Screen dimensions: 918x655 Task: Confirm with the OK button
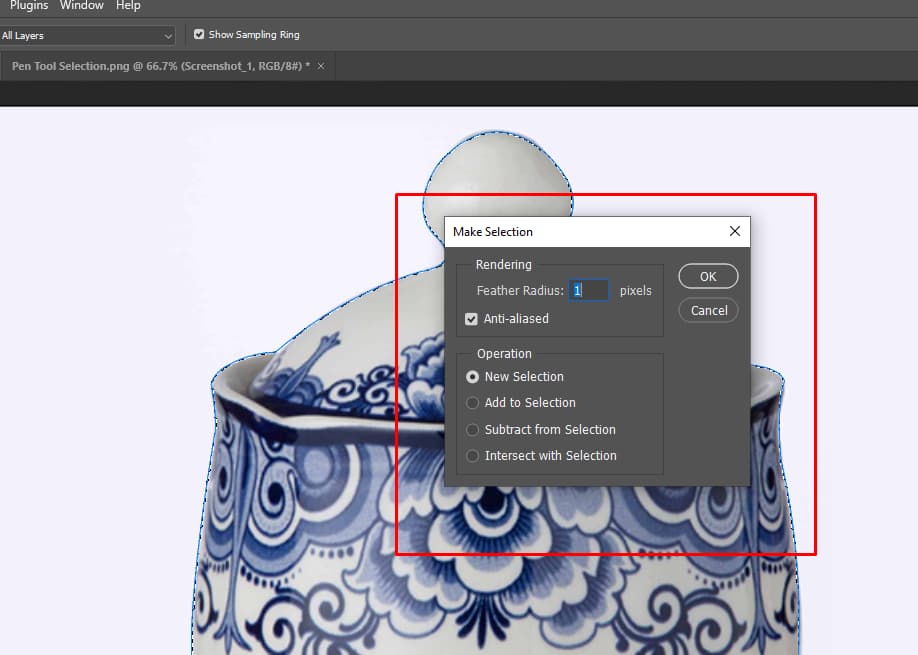click(708, 276)
